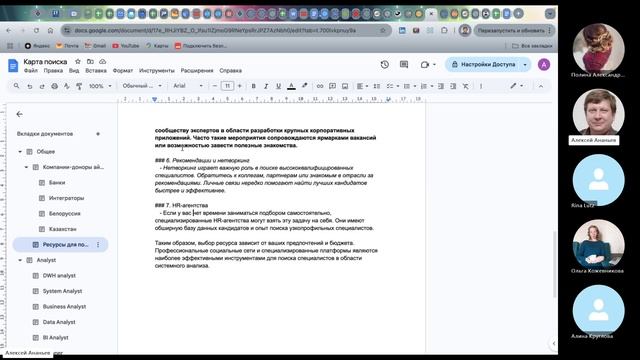
Task: Open the Google account avatar
Action: pyautogui.click(x=544, y=64)
